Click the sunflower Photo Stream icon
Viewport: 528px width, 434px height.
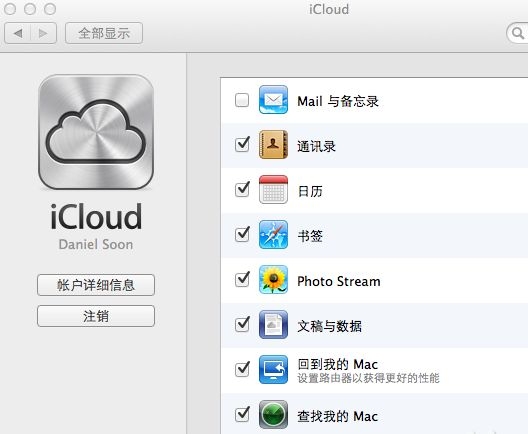(273, 280)
